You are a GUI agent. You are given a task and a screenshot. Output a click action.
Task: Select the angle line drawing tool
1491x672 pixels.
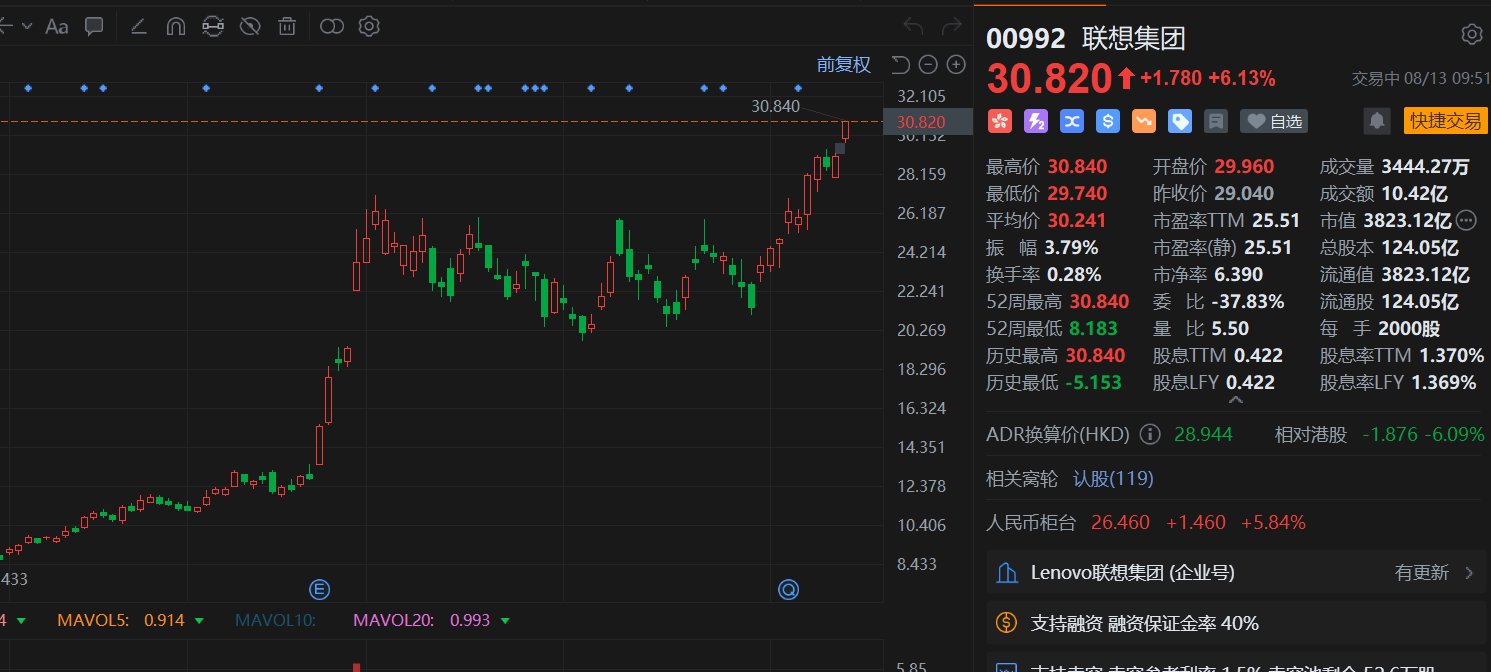139,27
